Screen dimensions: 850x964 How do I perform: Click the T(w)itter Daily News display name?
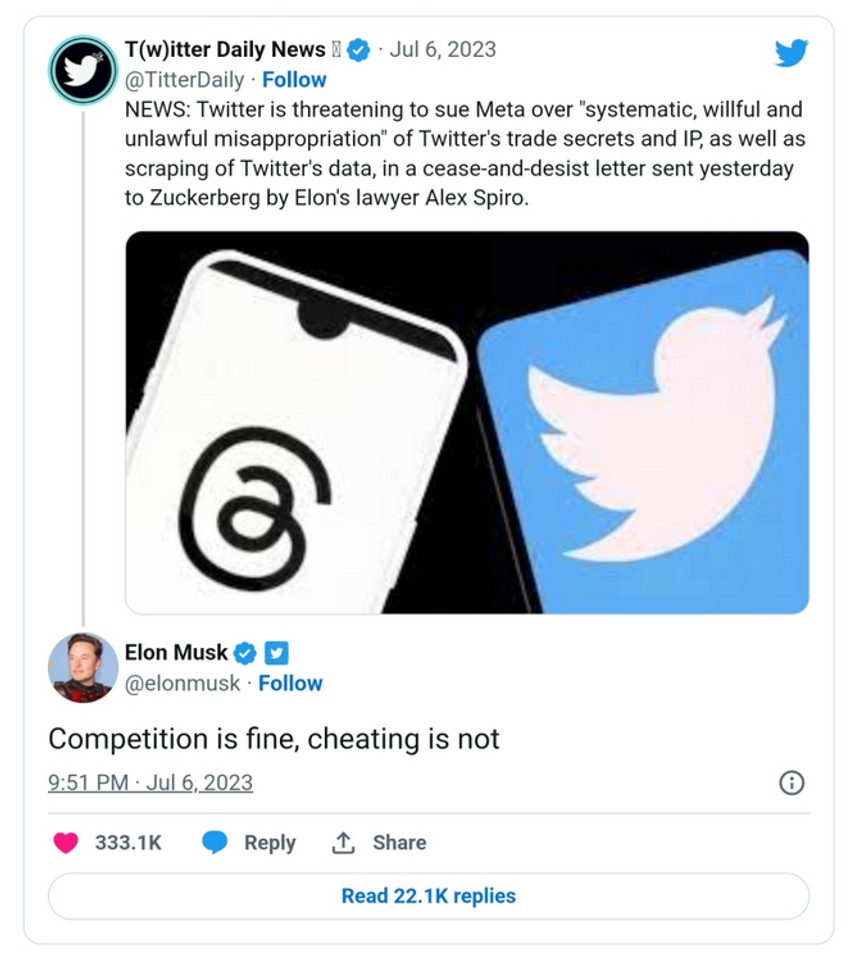pyautogui.click(x=225, y=50)
